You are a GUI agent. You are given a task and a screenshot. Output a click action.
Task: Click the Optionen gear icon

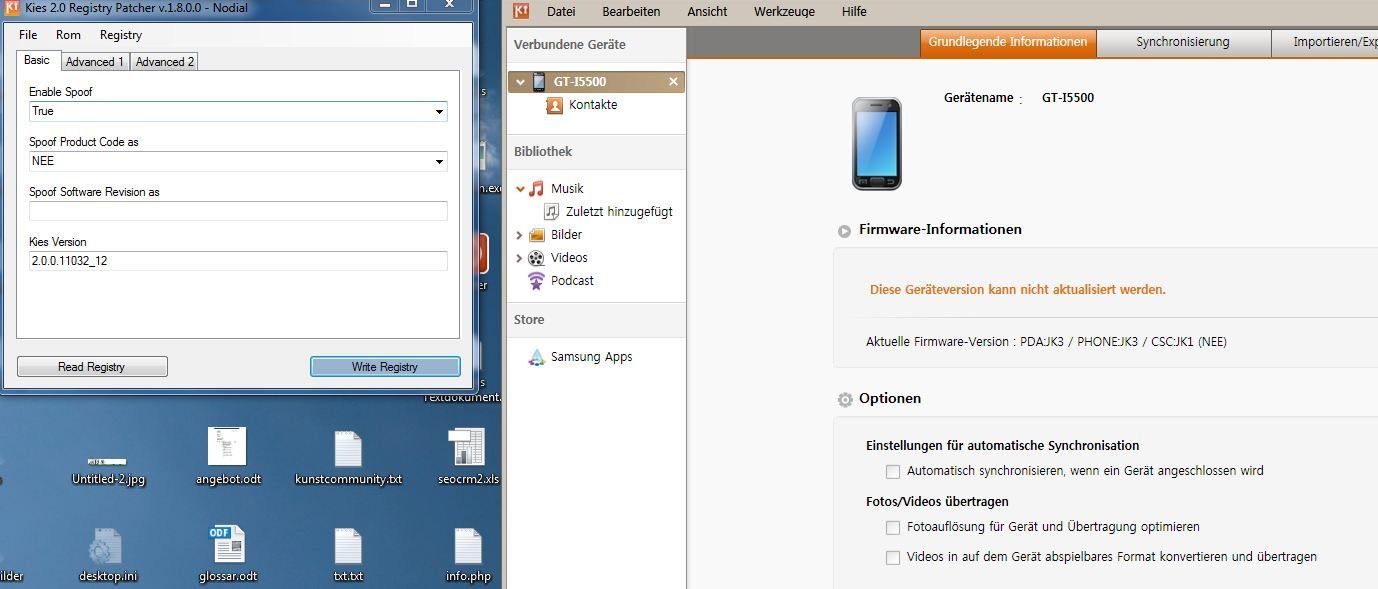tap(845, 399)
